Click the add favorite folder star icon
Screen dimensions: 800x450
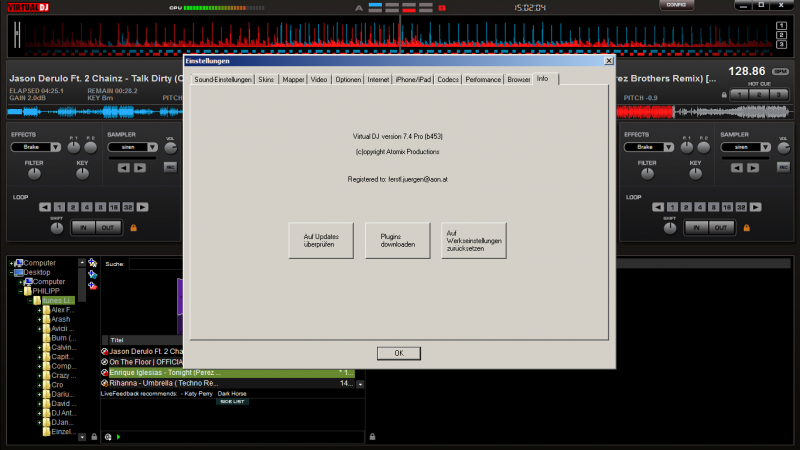pos(92,263)
